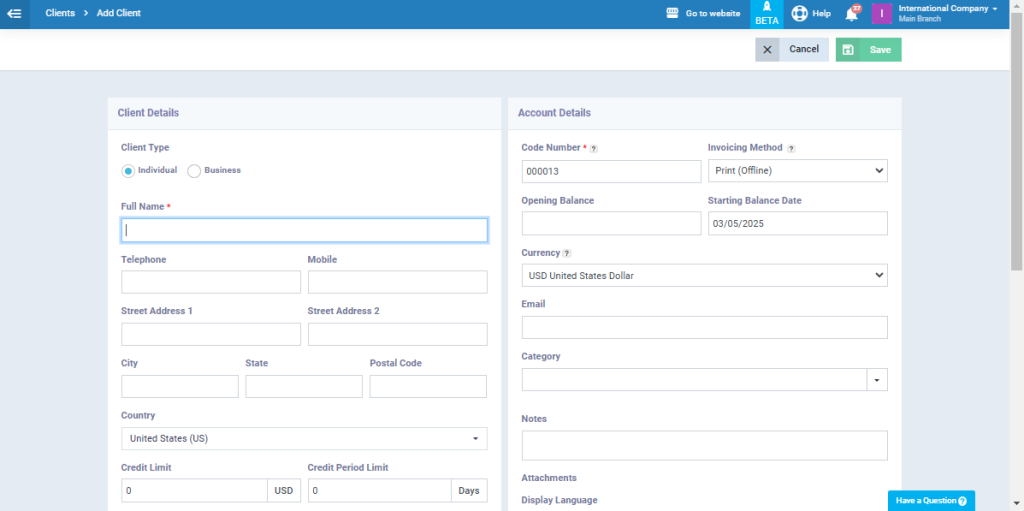The image size is (1024, 511).
Task: Open the notifications bell
Action: click(x=852, y=14)
